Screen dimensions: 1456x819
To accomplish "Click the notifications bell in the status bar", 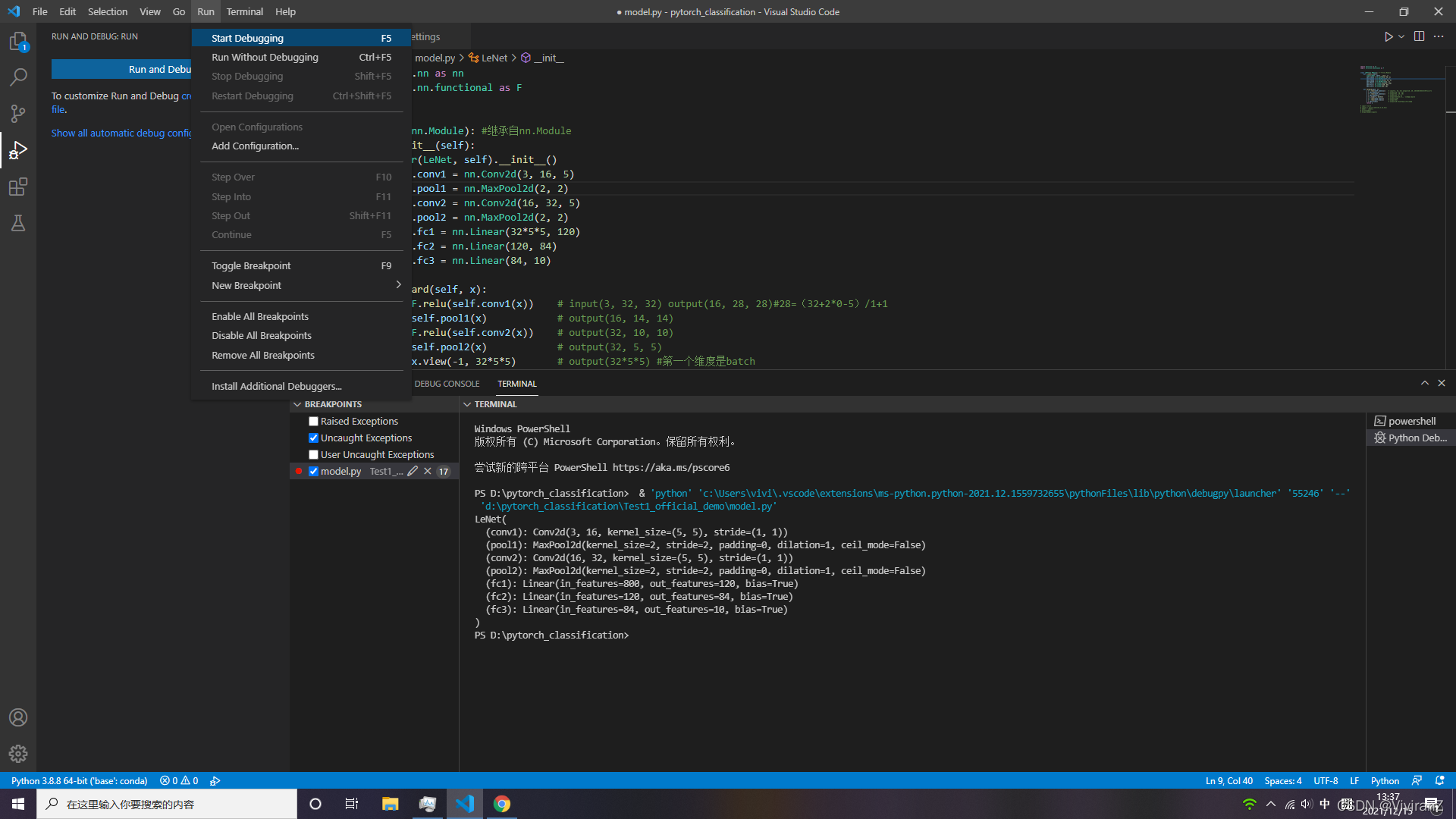I will tap(1439, 780).
